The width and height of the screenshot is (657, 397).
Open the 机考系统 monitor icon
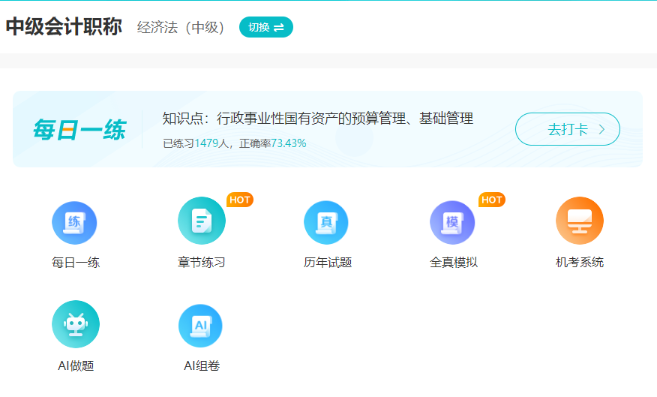[x=579, y=221]
